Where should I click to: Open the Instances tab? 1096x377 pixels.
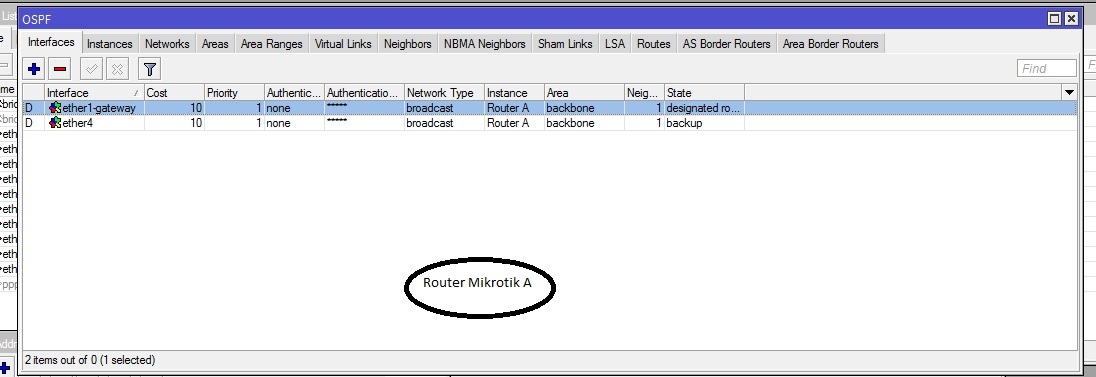(110, 44)
